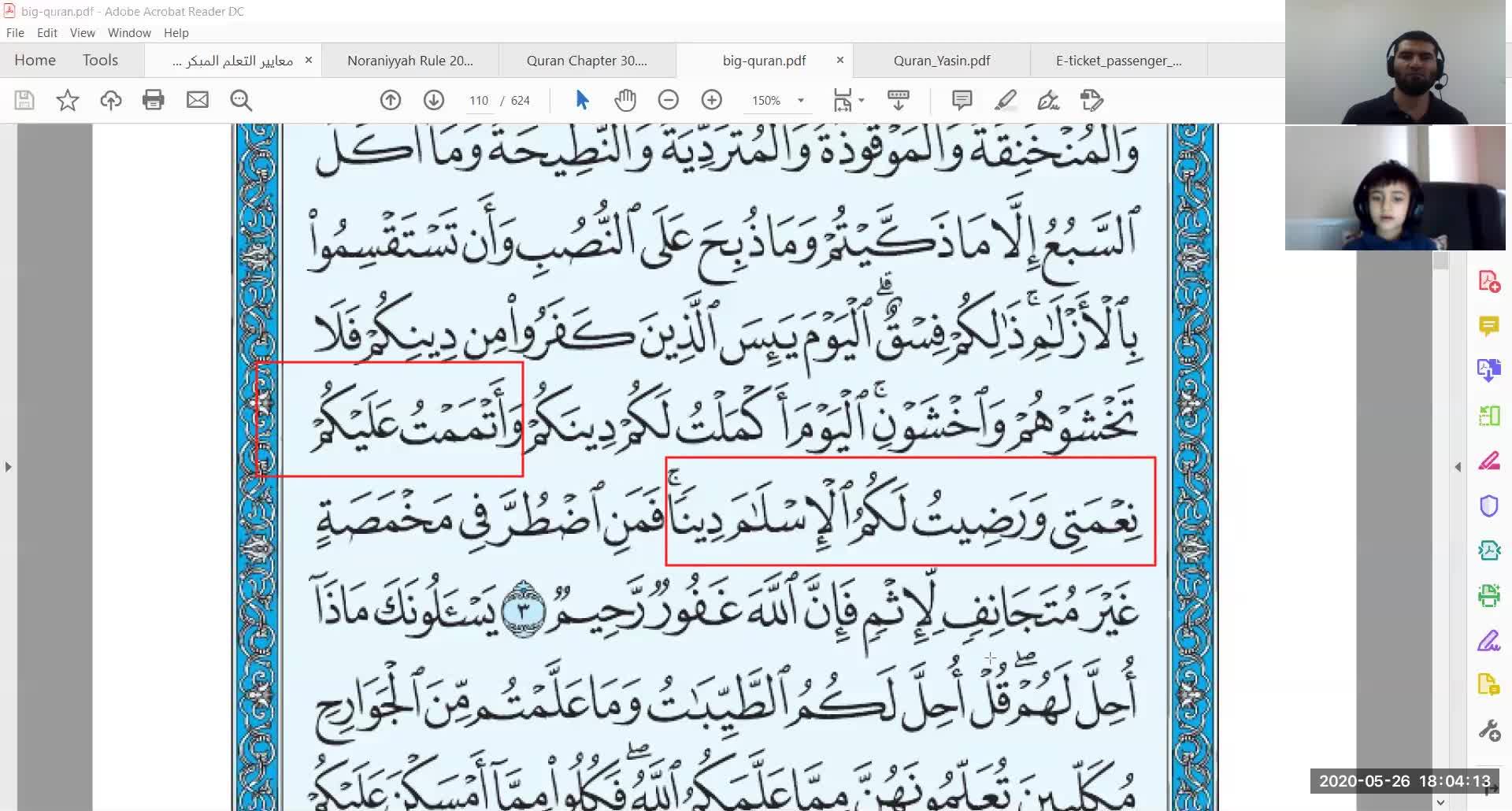Image resolution: width=1512 pixels, height=811 pixels.
Task: Expand the page fit options arrow
Action: tap(862, 100)
